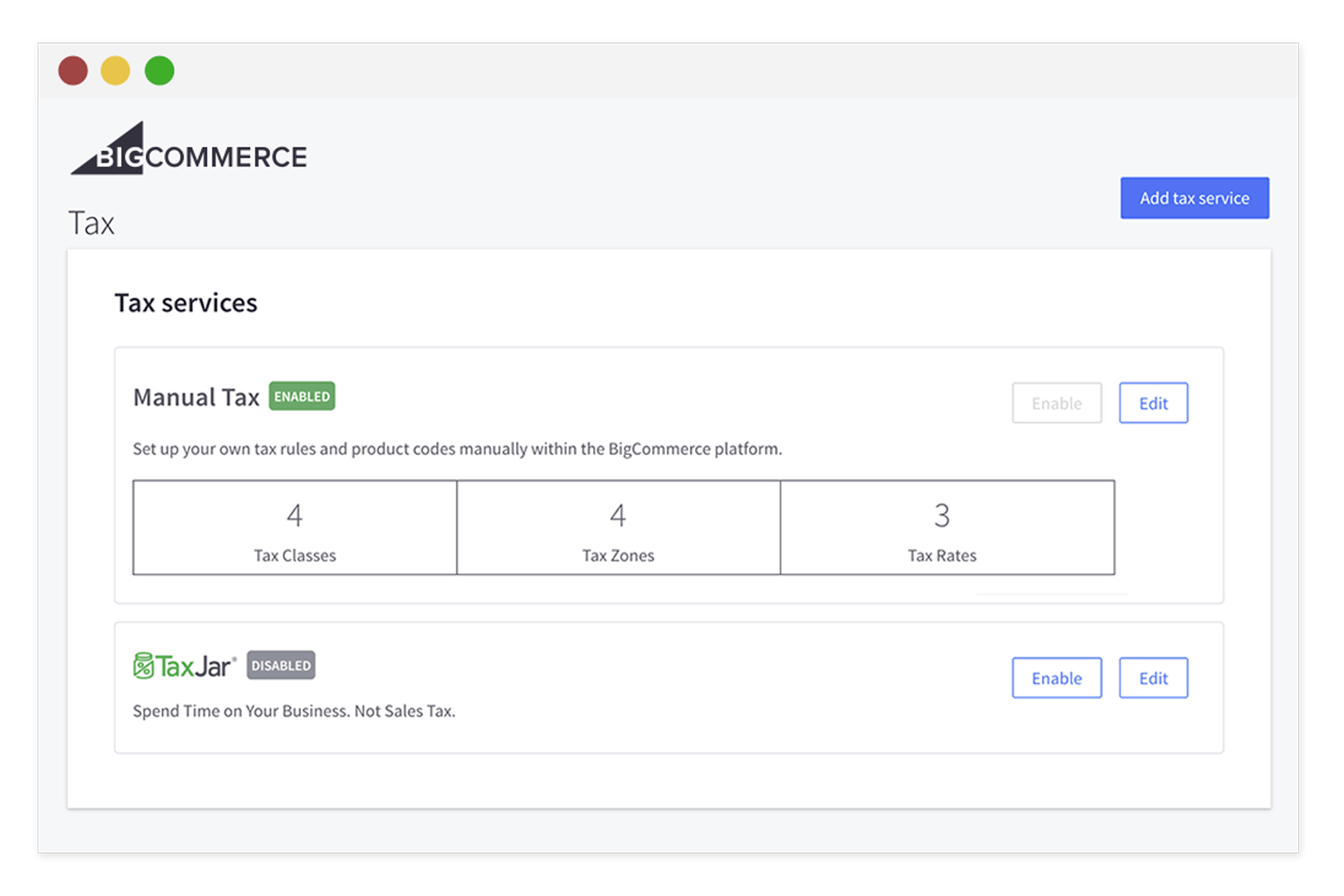Screen dimensions: 1344x896
Task: Click the red close window dot
Action: click(73, 71)
